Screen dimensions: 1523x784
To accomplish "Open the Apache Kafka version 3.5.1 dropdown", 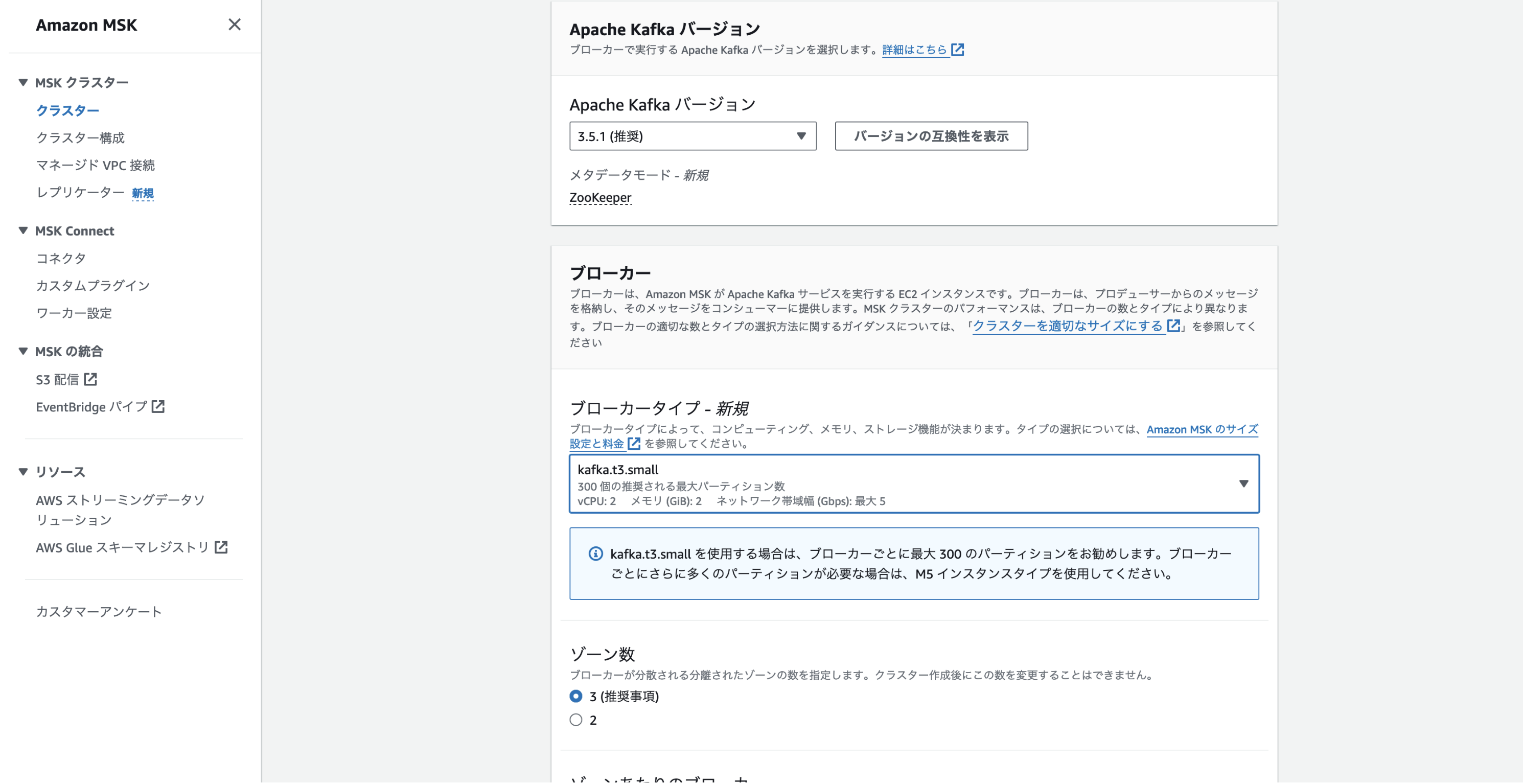I will 693,136.
